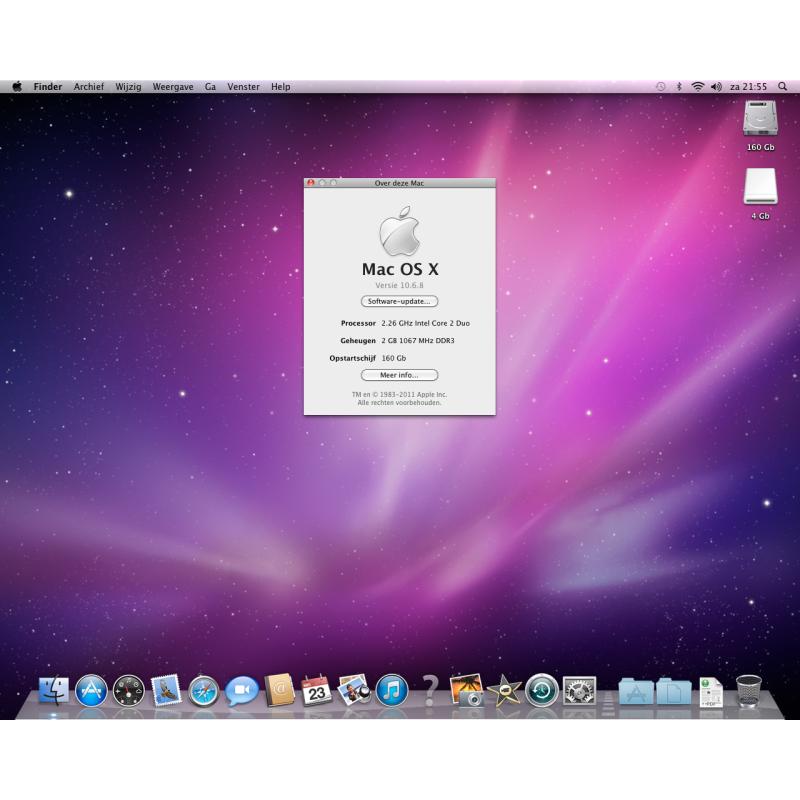
Task: Click the Software-update... button
Action: pyautogui.click(x=399, y=302)
